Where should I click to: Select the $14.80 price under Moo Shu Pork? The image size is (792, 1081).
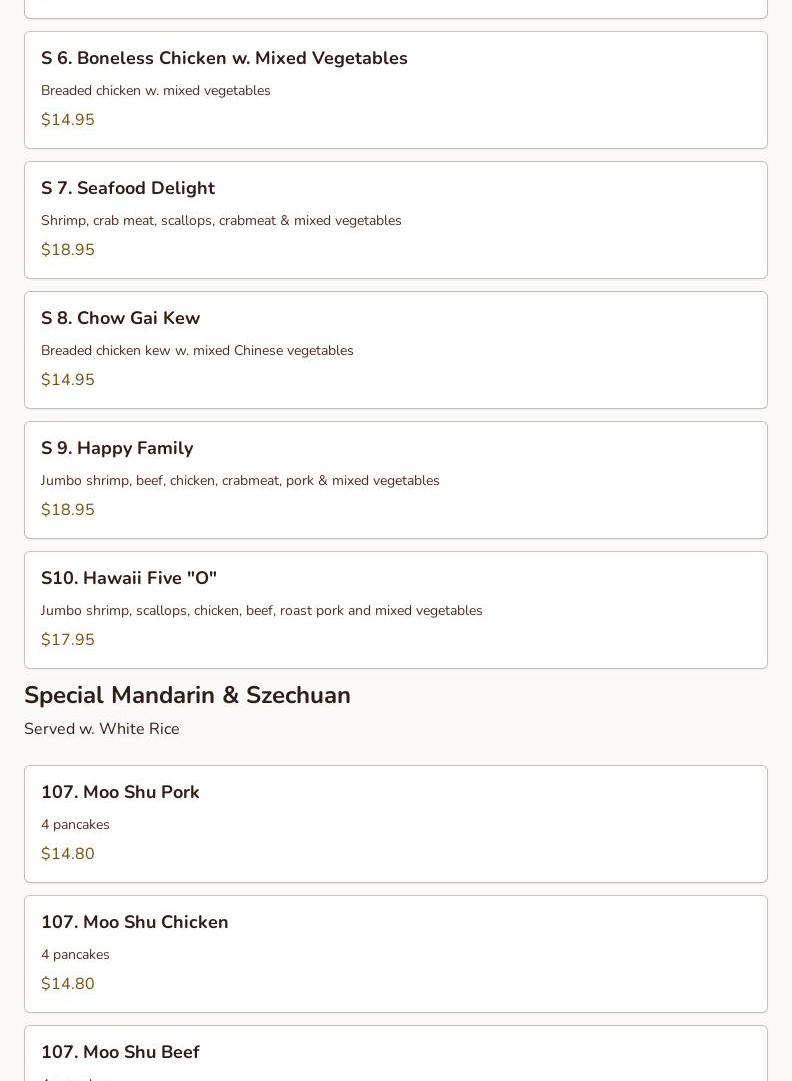[x=68, y=854]
